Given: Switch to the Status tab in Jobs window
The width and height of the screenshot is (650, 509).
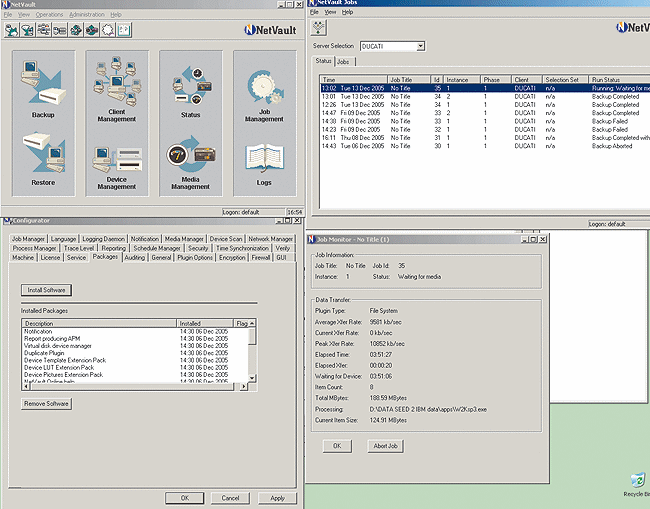Looking at the screenshot, I should coord(323,61).
